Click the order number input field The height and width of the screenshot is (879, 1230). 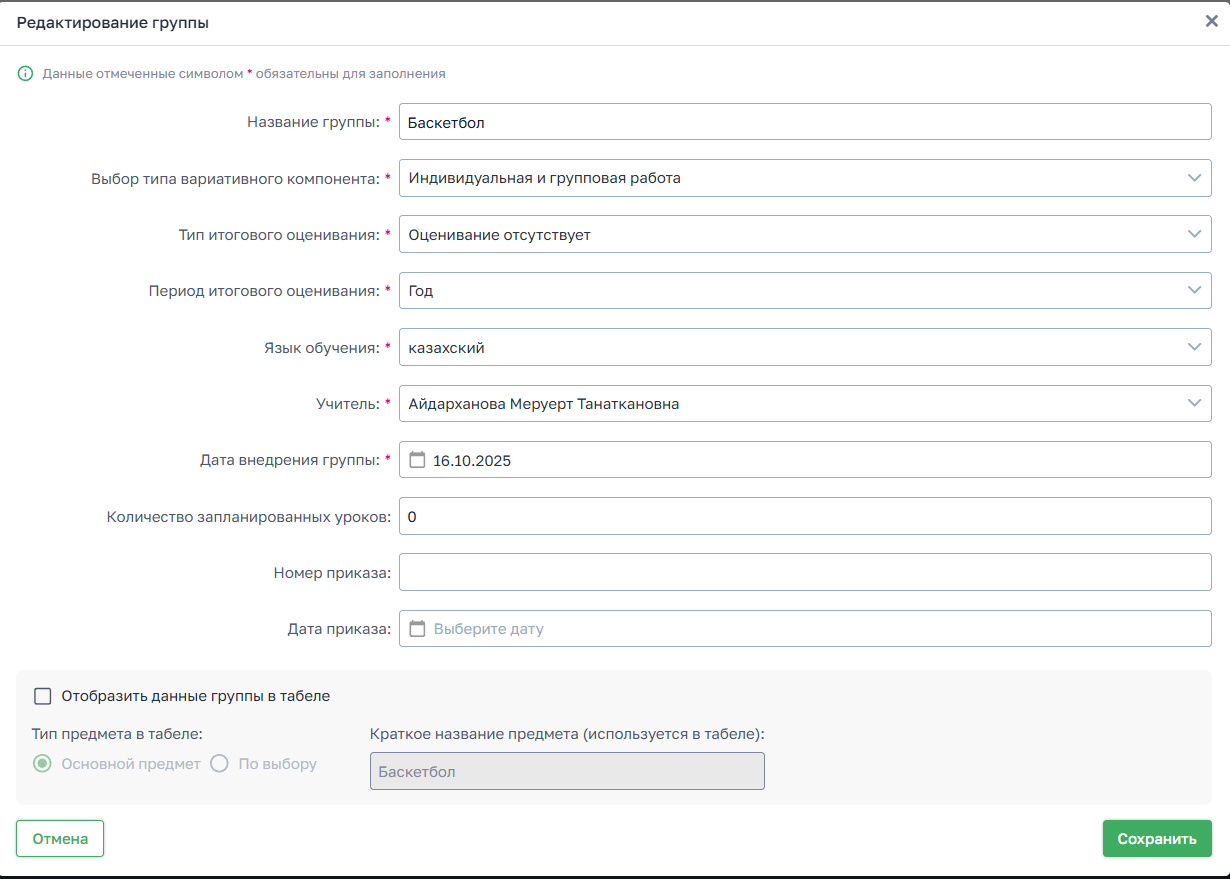pos(804,573)
